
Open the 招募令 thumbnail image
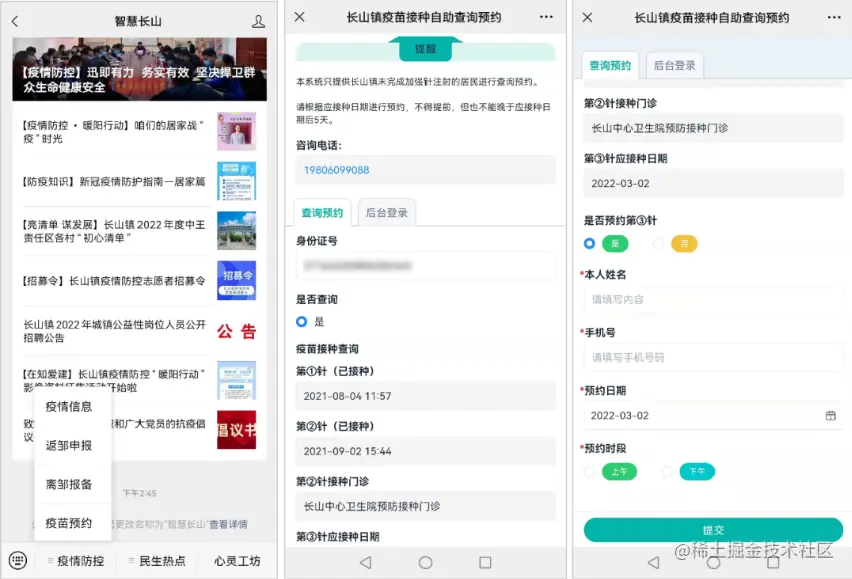(236, 280)
